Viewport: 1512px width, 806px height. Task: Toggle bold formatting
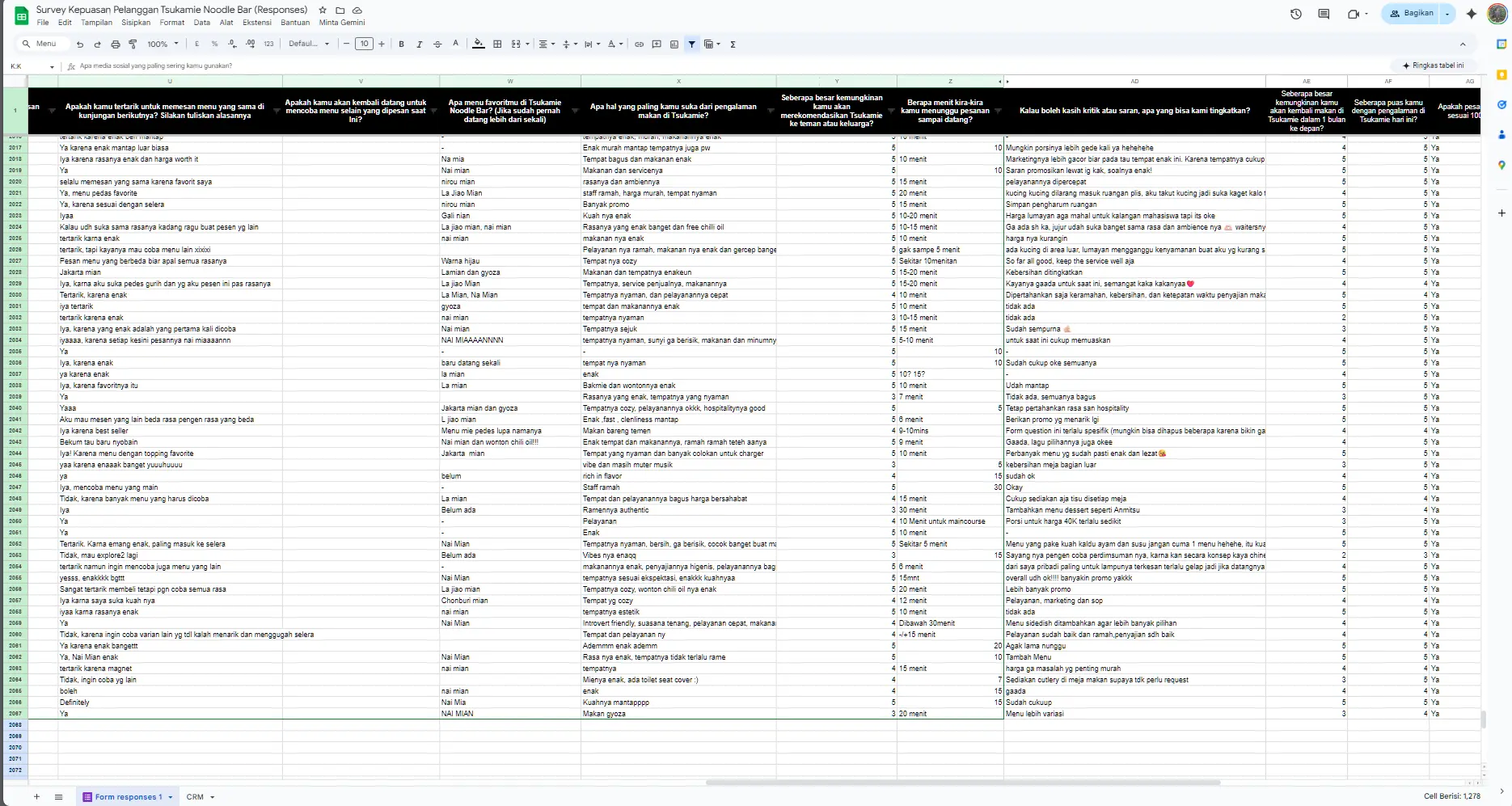pos(402,44)
